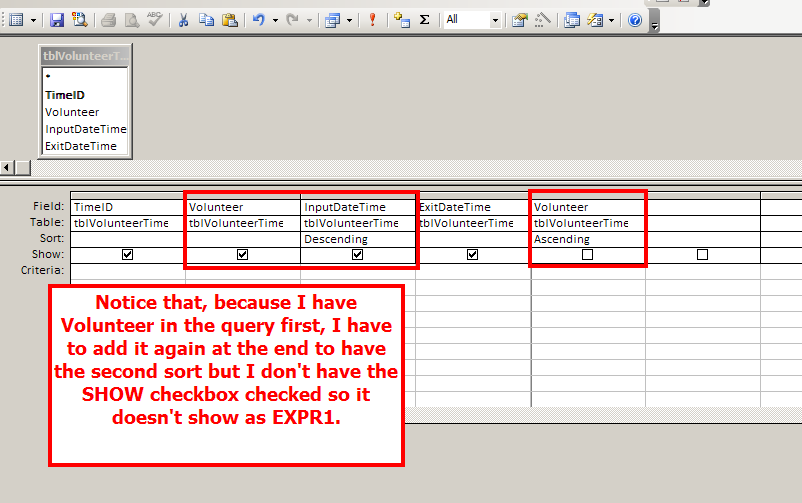The height and width of the screenshot is (503, 802).
Task: Click the Paste clipboard icon
Action: coord(230,20)
